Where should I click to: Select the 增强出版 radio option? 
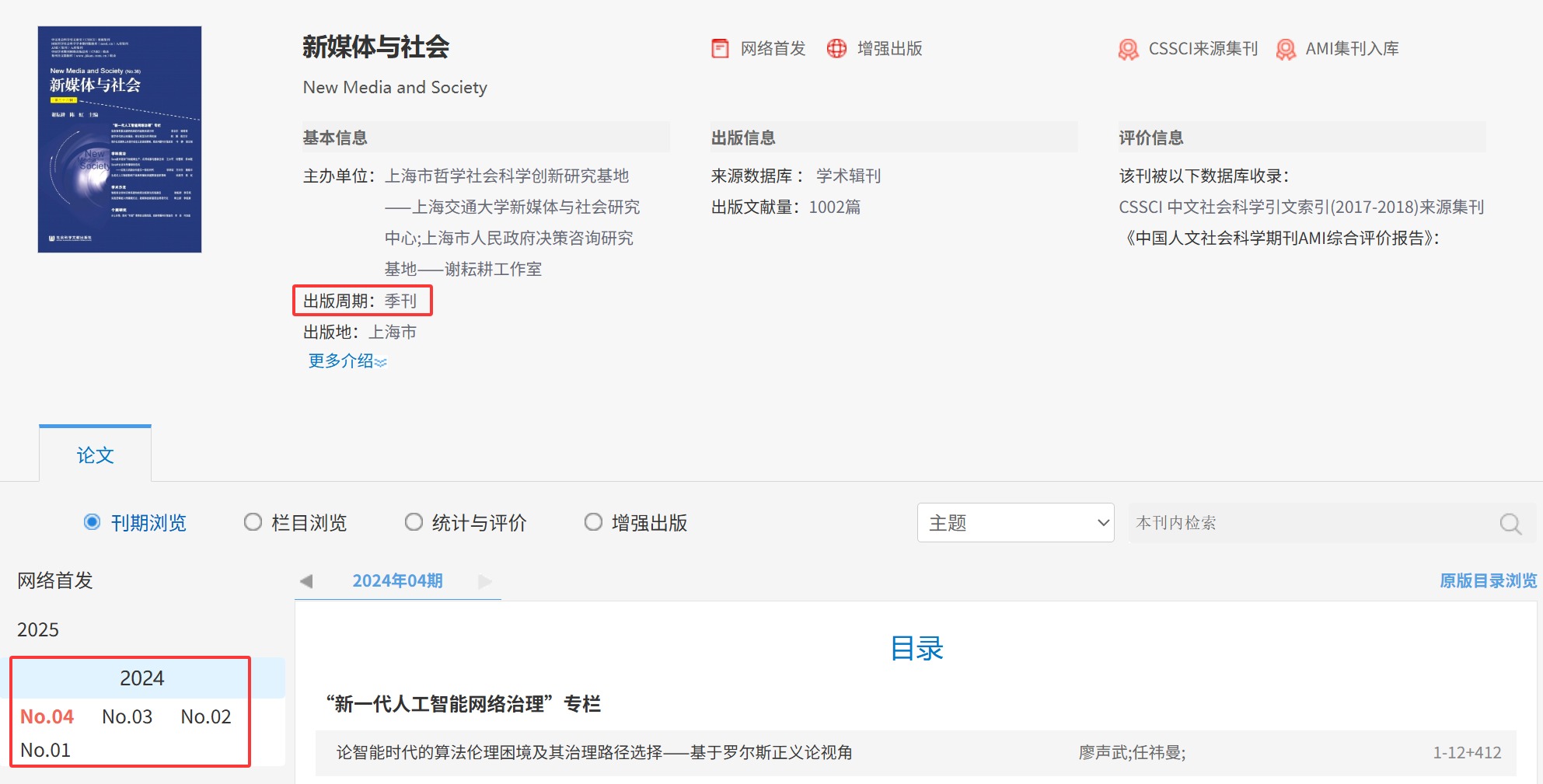pyautogui.click(x=593, y=522)
